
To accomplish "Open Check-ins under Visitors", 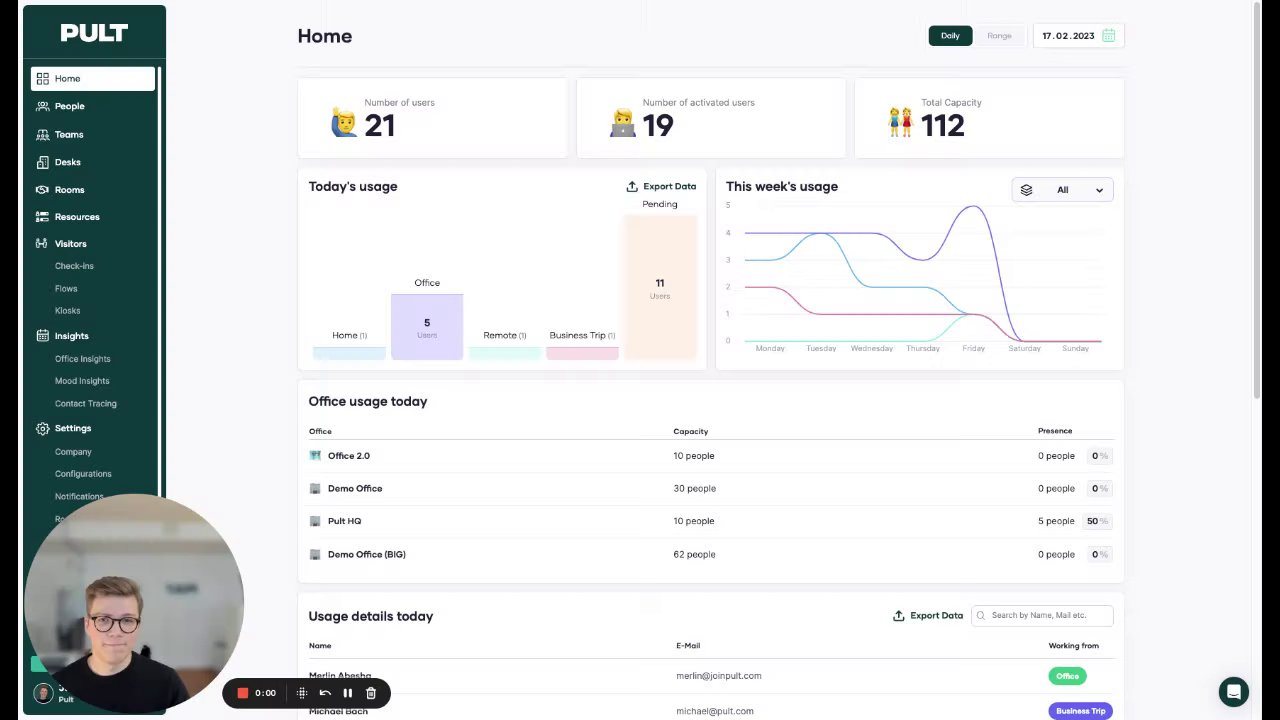I will coord(74,266).
